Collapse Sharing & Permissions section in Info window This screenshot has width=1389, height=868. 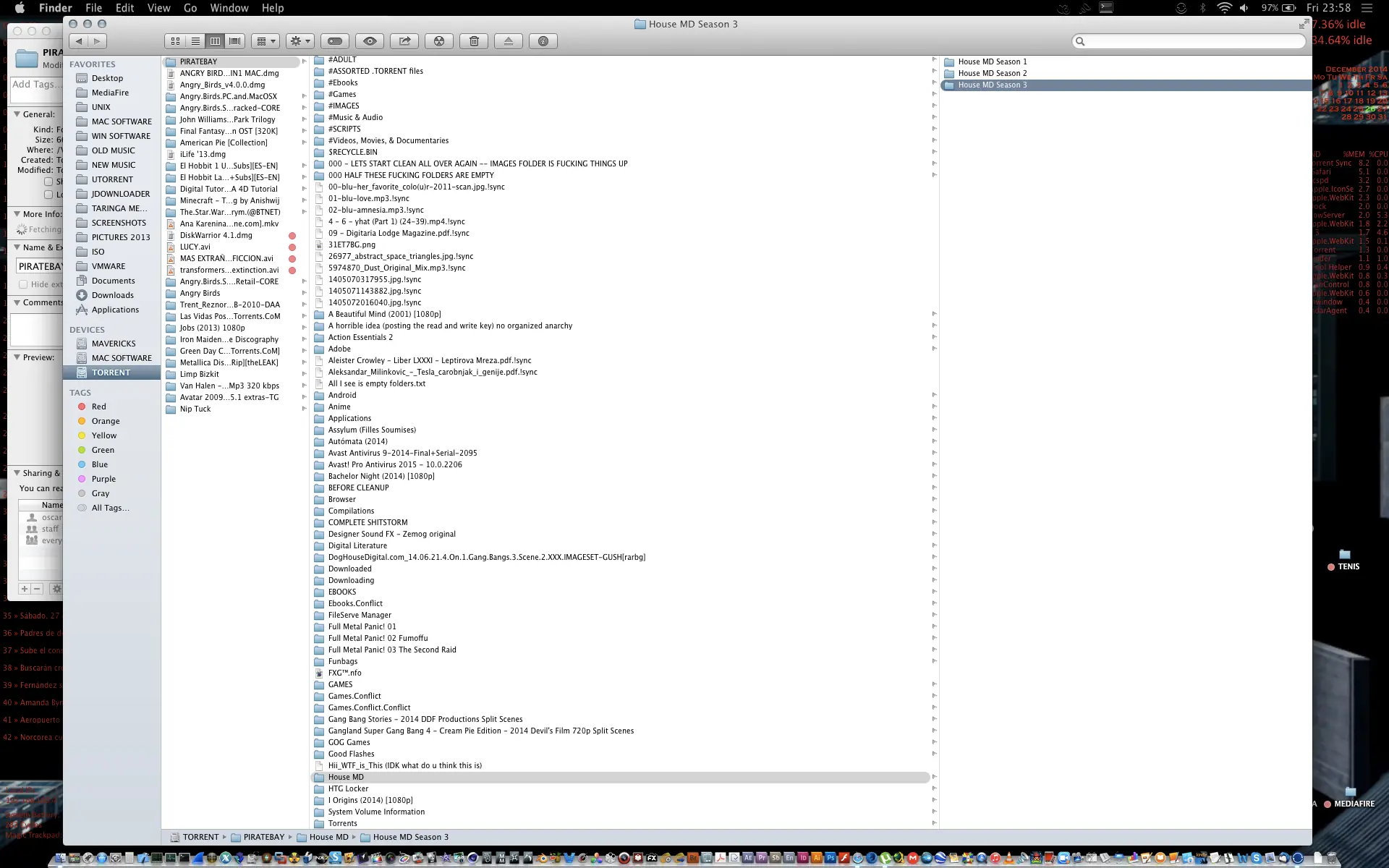pos(17,473)
